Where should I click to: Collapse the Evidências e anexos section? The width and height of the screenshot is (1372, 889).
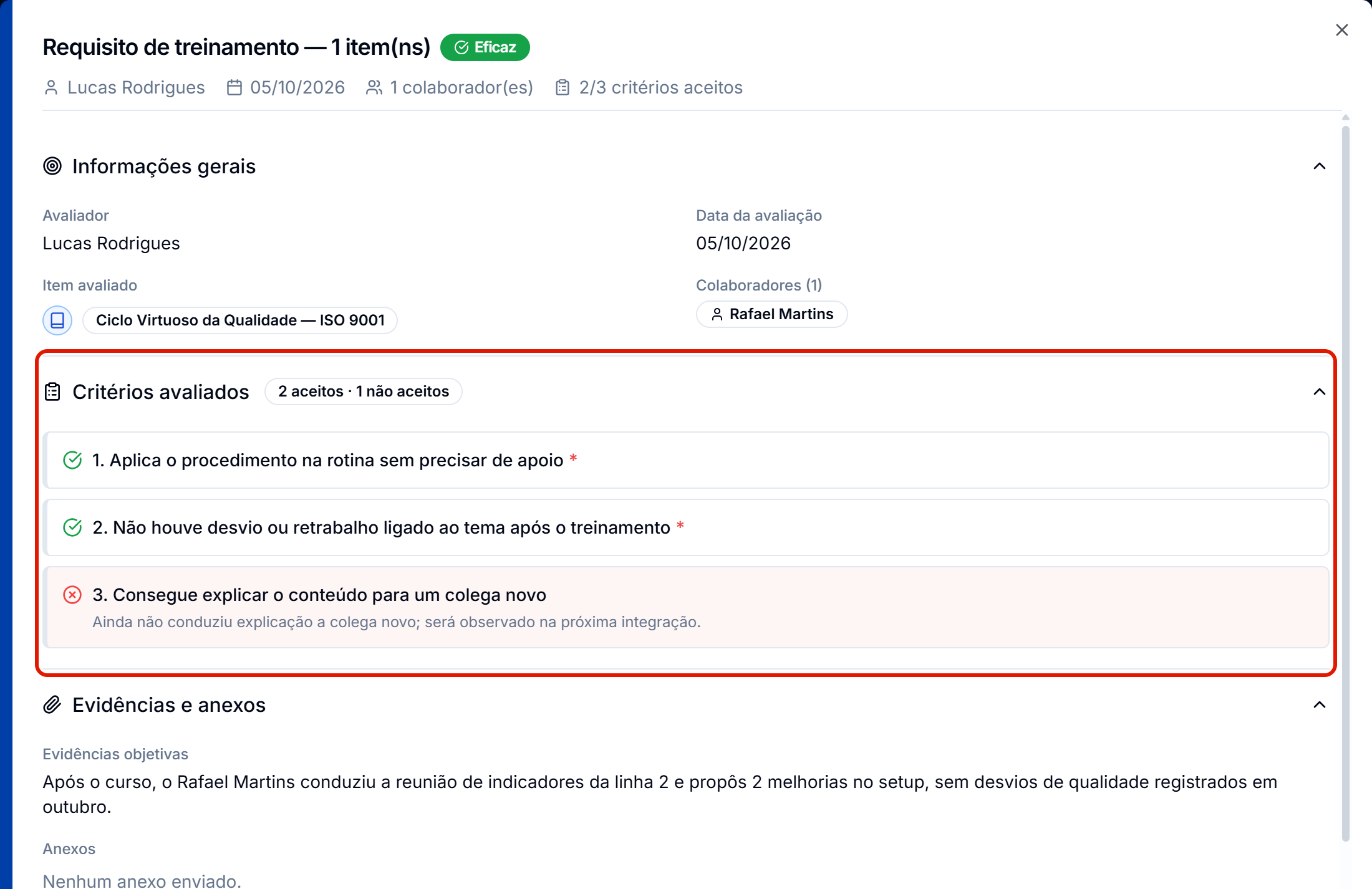click(1320, 704)
